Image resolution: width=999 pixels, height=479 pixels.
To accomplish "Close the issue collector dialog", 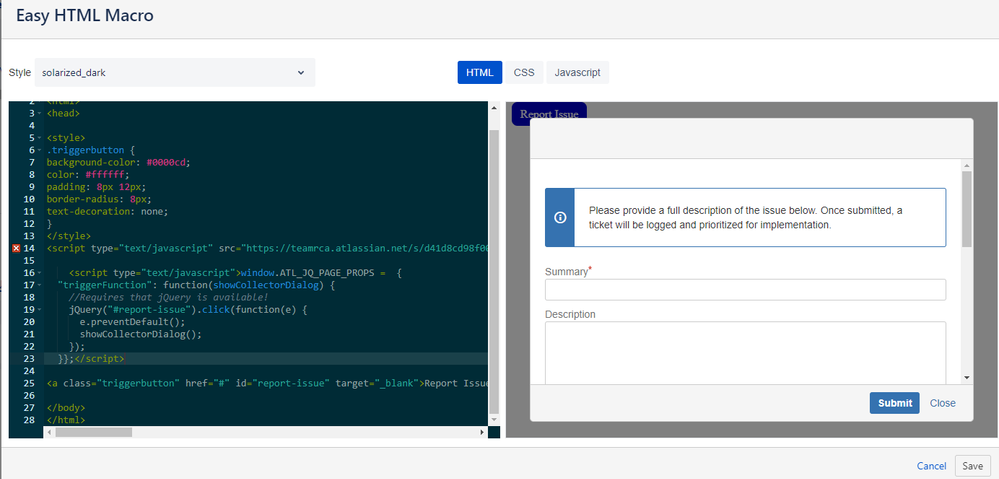I will pyautogui.click(x=942, y=403).
